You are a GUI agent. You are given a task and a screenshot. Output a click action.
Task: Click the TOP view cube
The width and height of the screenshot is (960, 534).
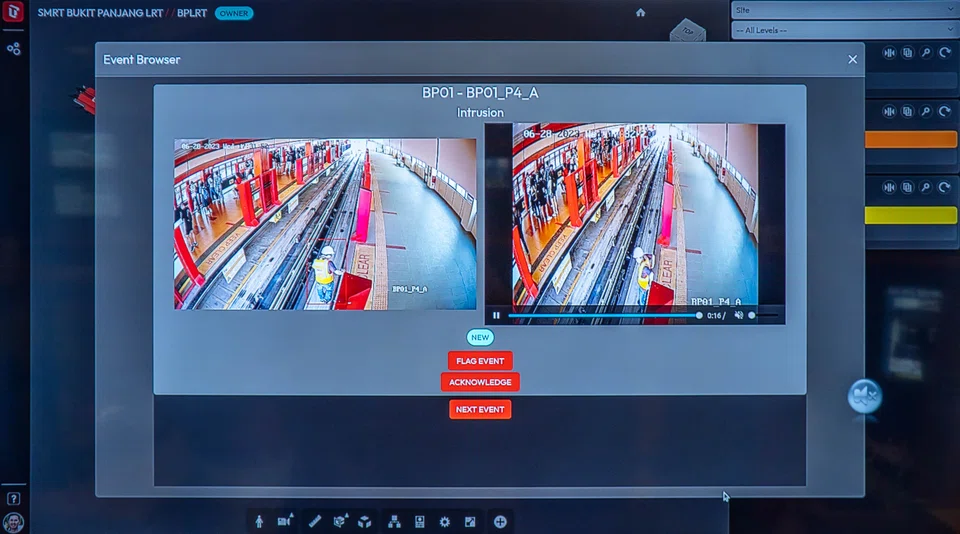point(688,31)
